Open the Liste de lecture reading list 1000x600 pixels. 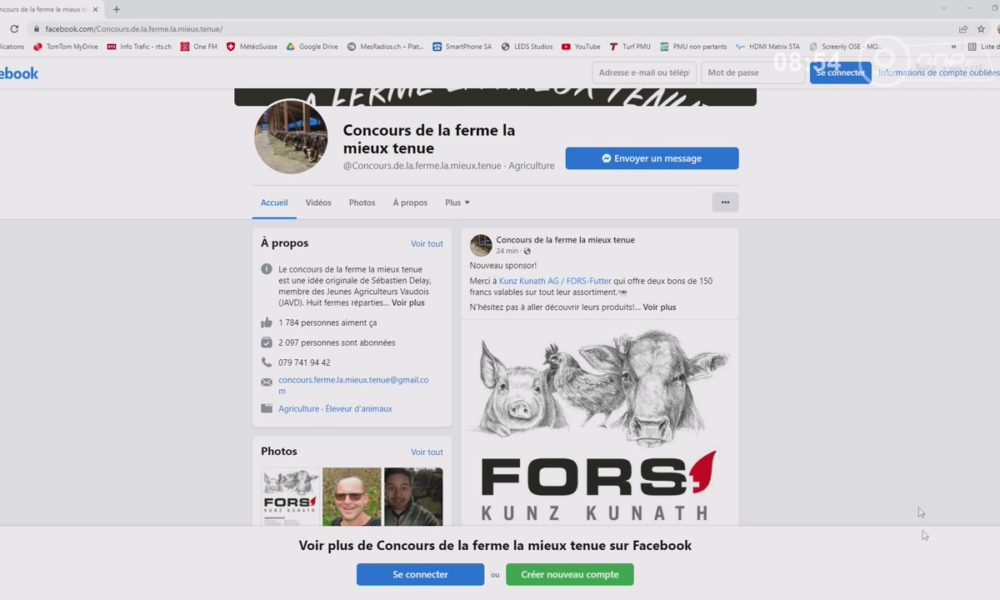pyautogui.click(x=983, y=47)
